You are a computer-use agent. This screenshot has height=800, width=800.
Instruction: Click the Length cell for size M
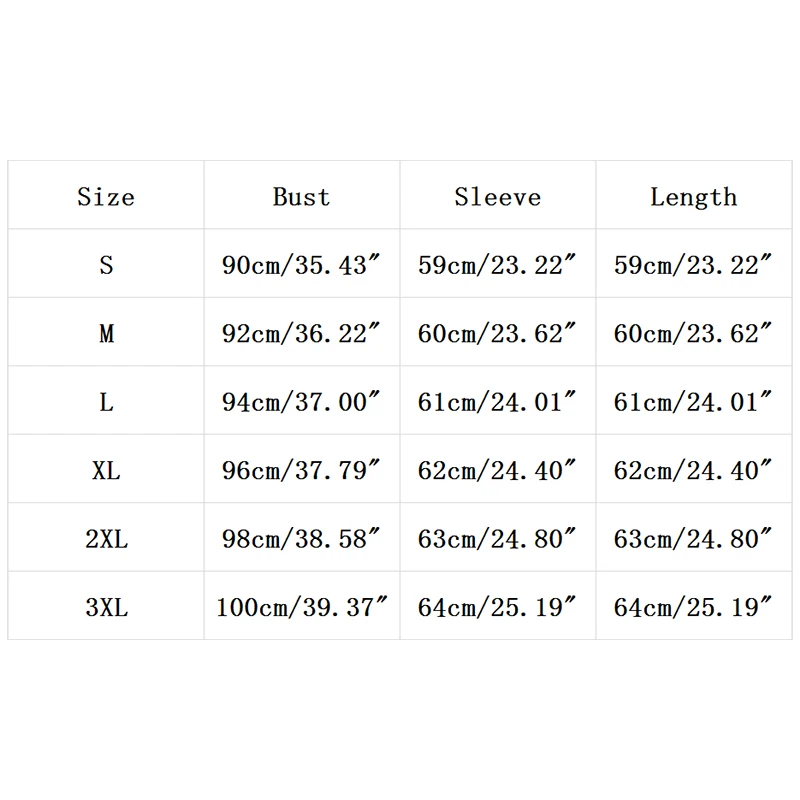693,333
